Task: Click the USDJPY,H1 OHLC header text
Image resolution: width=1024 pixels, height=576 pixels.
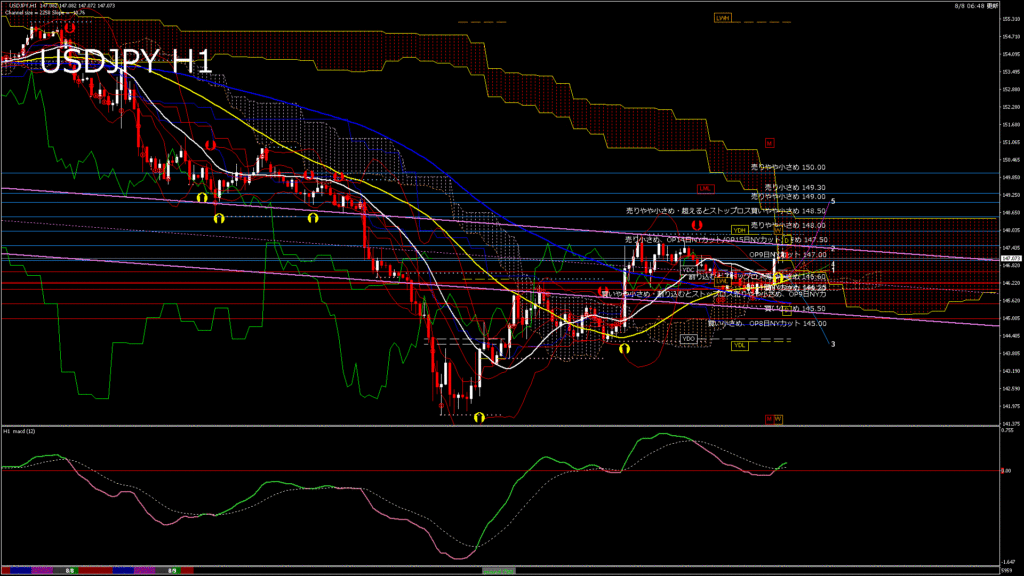Action: (62, 6)
